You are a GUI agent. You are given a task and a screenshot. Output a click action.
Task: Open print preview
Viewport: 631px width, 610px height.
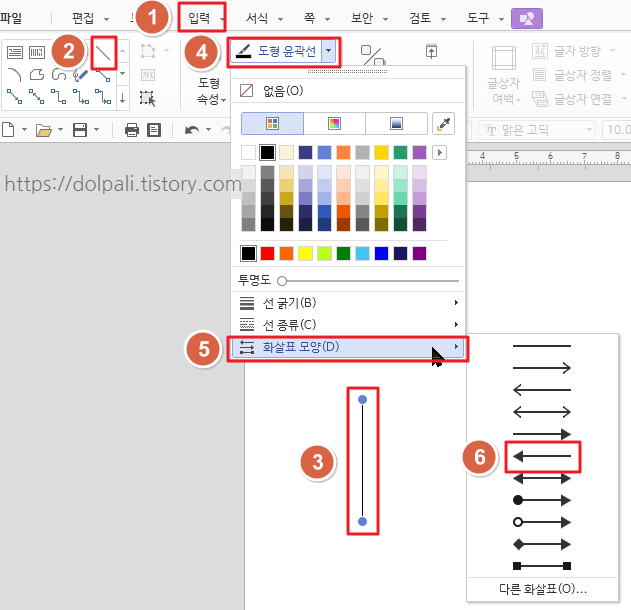click(x=154, y=130)
